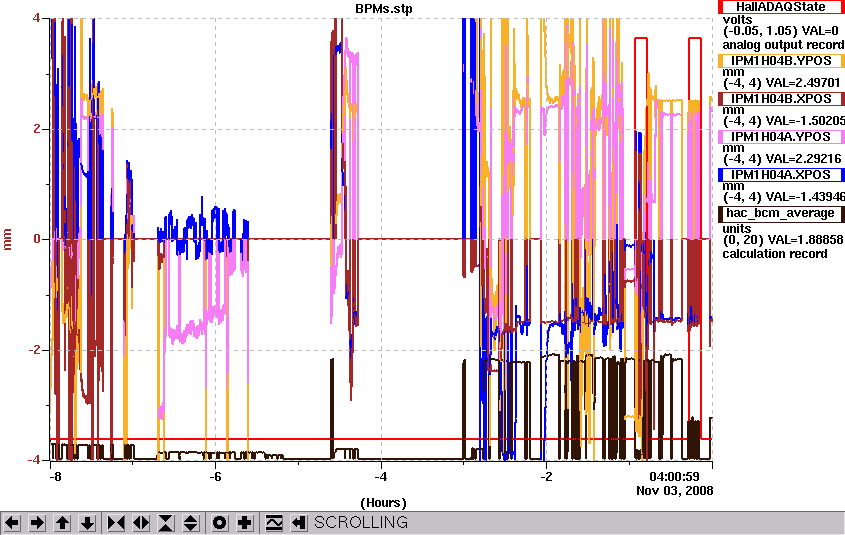Pan the graph upward with up arrow

(63, 523)
